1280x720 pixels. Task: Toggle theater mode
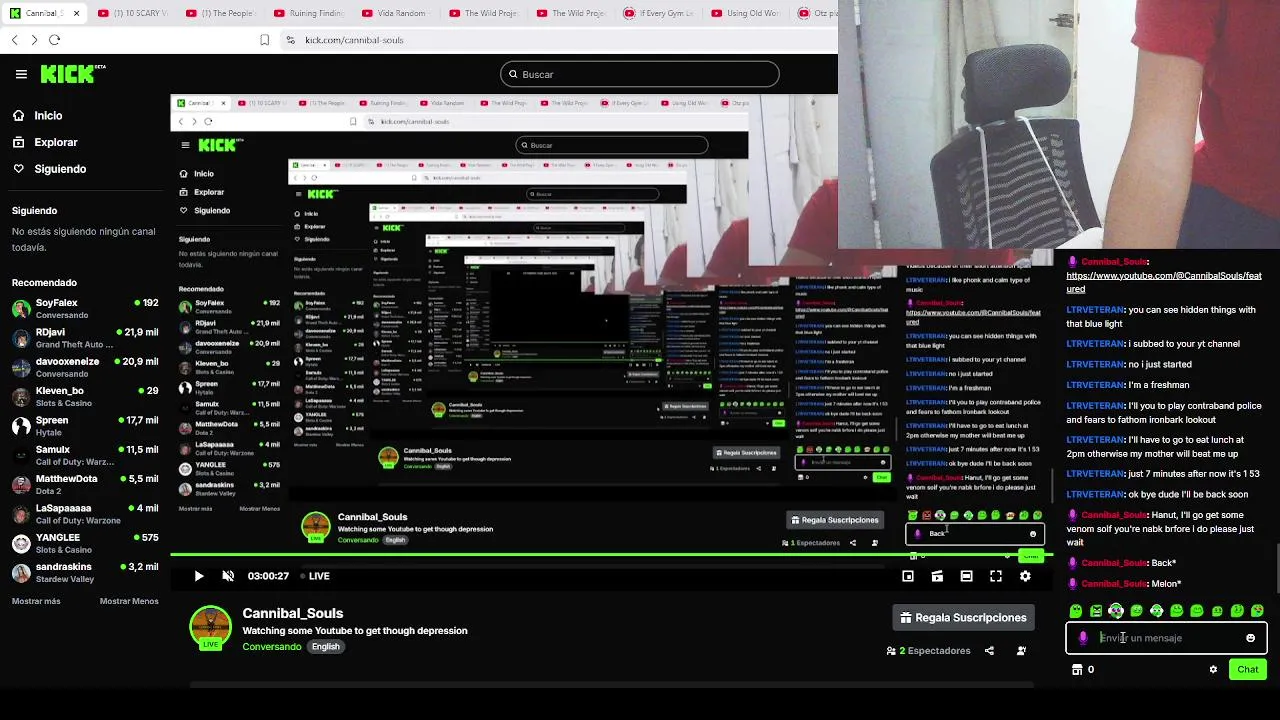pos(966,576)
